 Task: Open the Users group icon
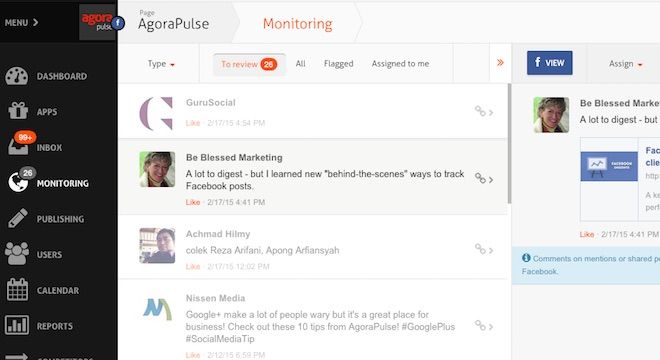[17, 253]
